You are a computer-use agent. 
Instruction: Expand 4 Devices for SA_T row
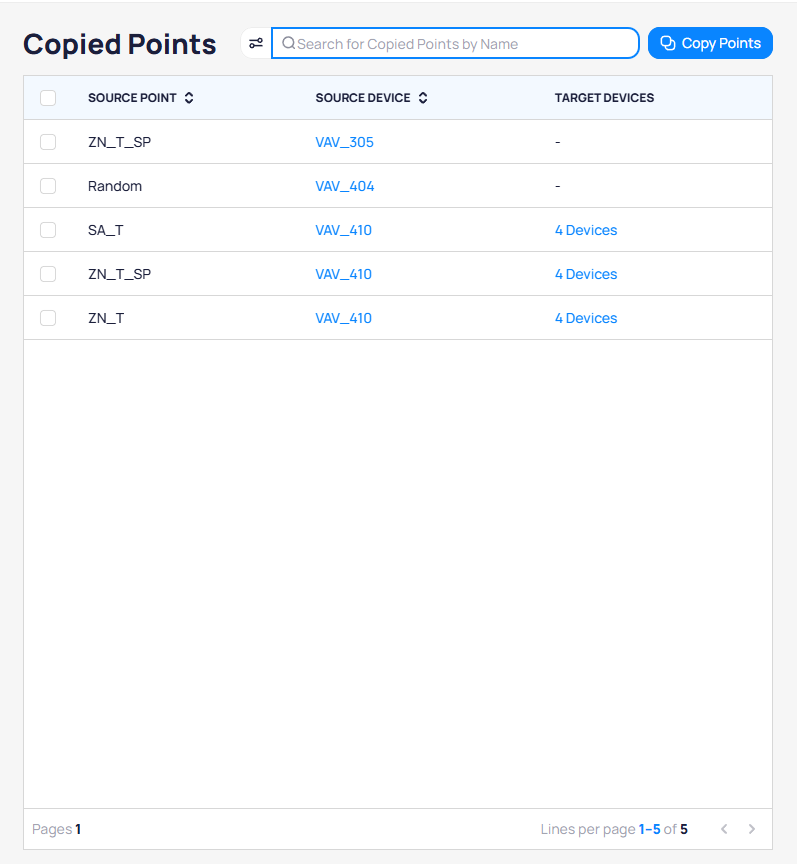point(586,230)
